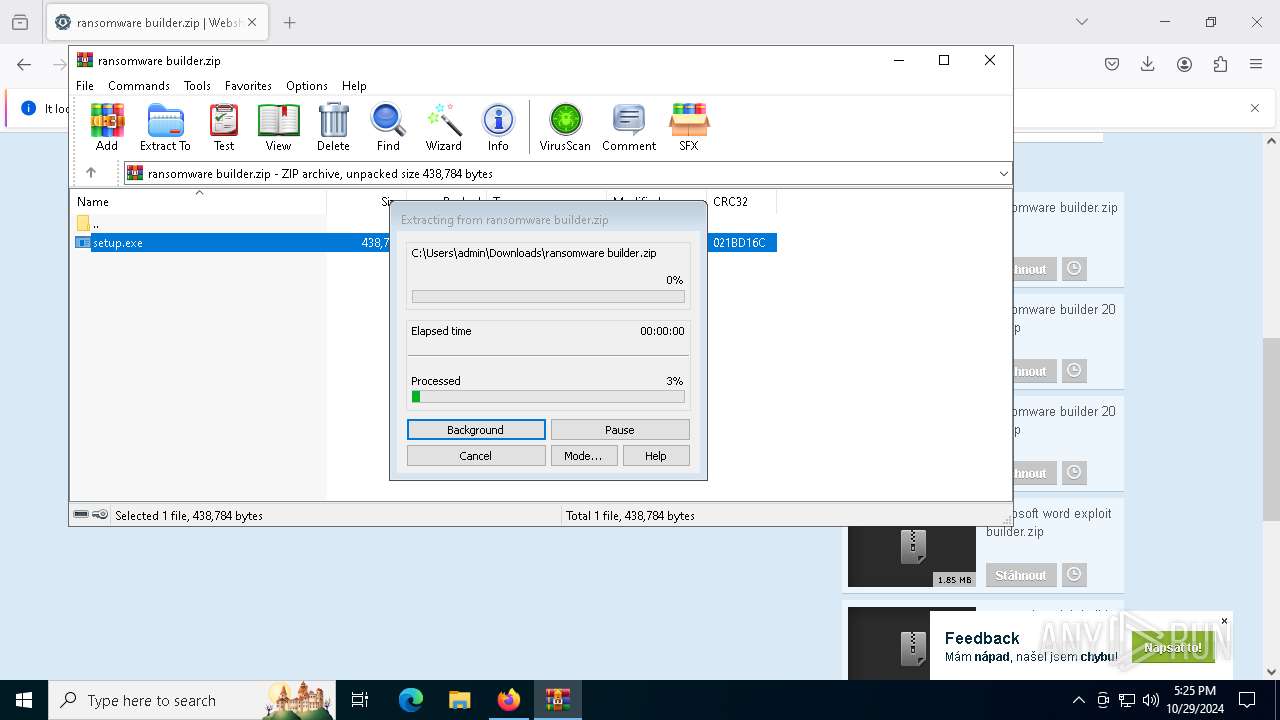Open Firefox downloads icon

1148,64
